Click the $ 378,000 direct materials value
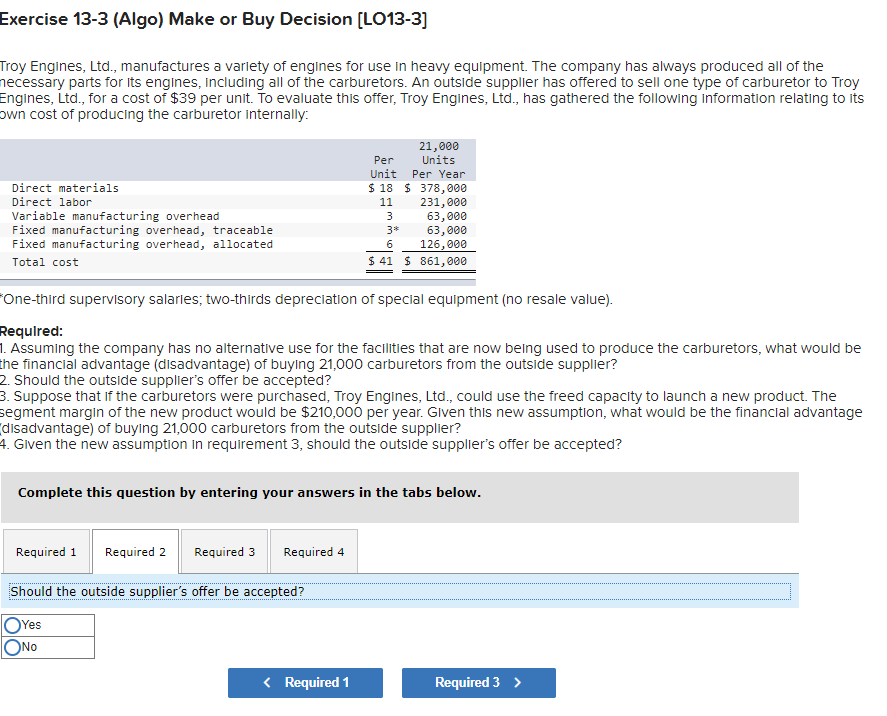 tap(436, 188)
